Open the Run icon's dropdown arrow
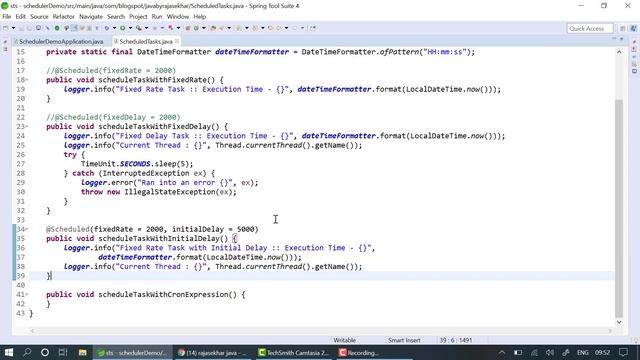Screen dimensions: 640x360 (x=130, y=28)
